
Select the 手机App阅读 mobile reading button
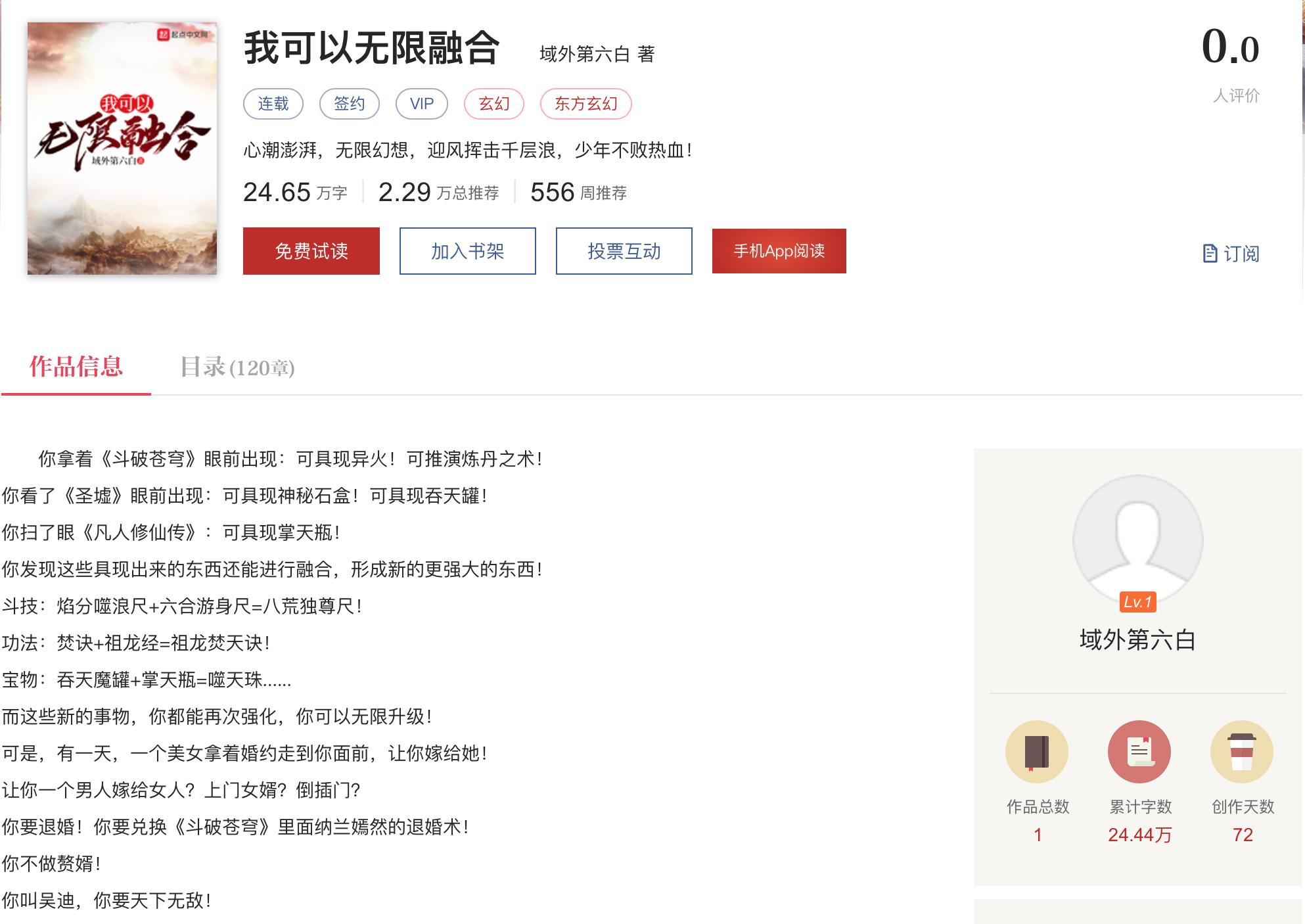pos(779,251)
